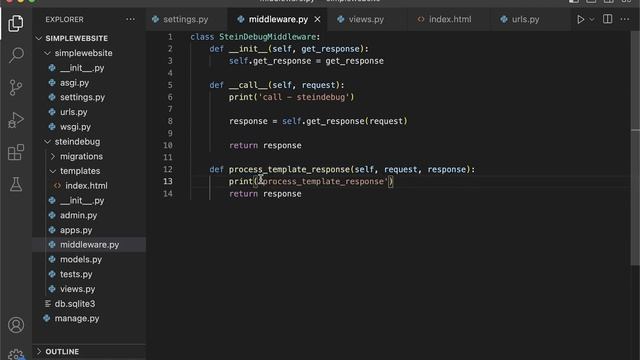Open settings.py in the explorer tree
Viewport: 640px width, 360px height.
[x=82, y=98]
